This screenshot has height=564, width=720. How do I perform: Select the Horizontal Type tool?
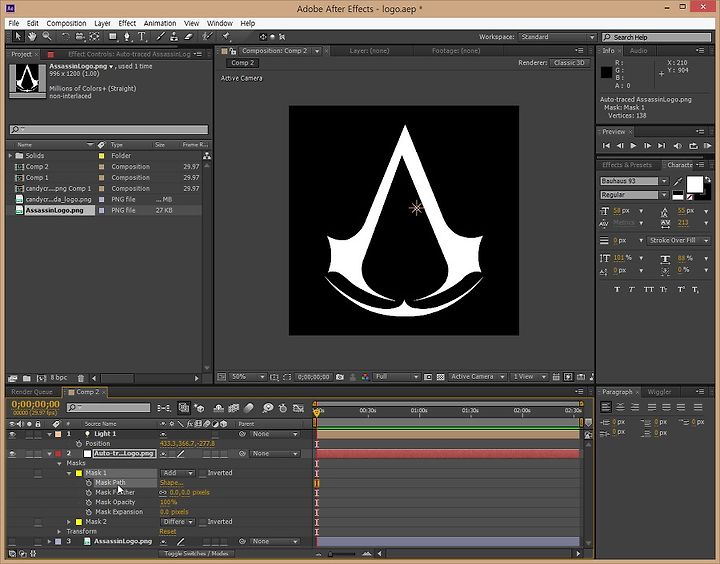tap(142, 36)
